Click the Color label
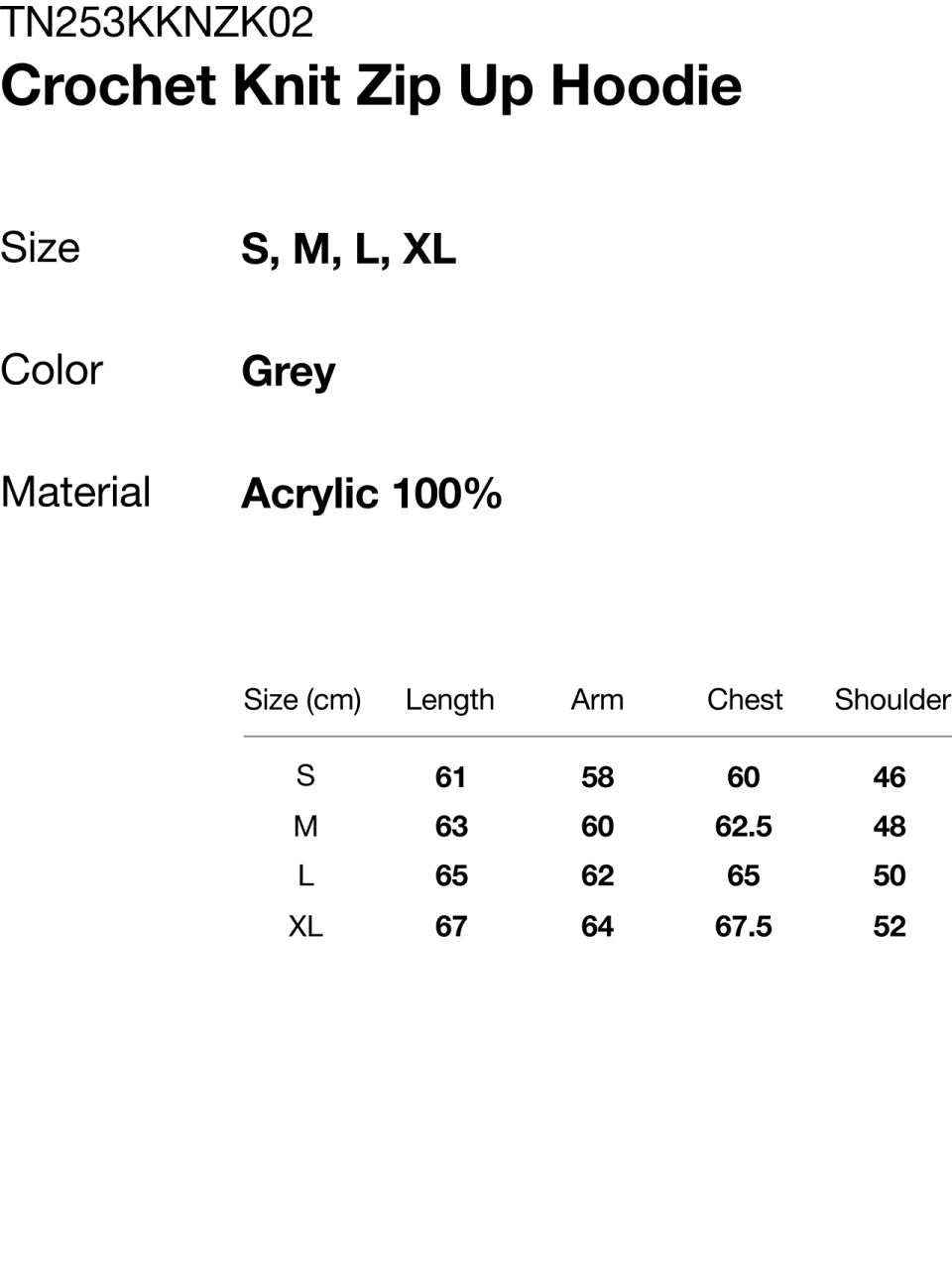Viewport: 952px width, 1270px height. click(x=52, y=370)
